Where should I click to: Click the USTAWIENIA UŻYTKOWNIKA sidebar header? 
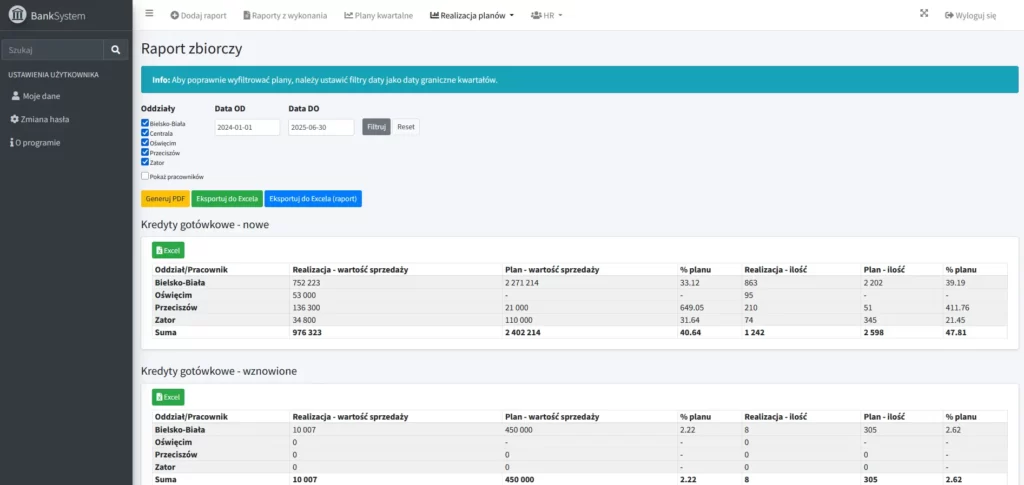coord(54,75)
